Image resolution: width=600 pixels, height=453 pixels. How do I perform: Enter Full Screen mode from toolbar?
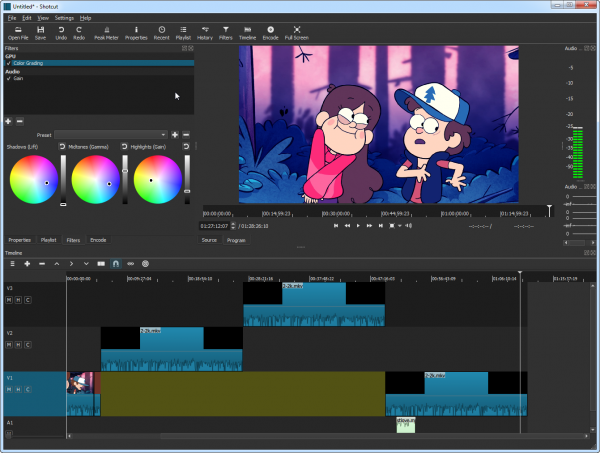coord(297,33)
